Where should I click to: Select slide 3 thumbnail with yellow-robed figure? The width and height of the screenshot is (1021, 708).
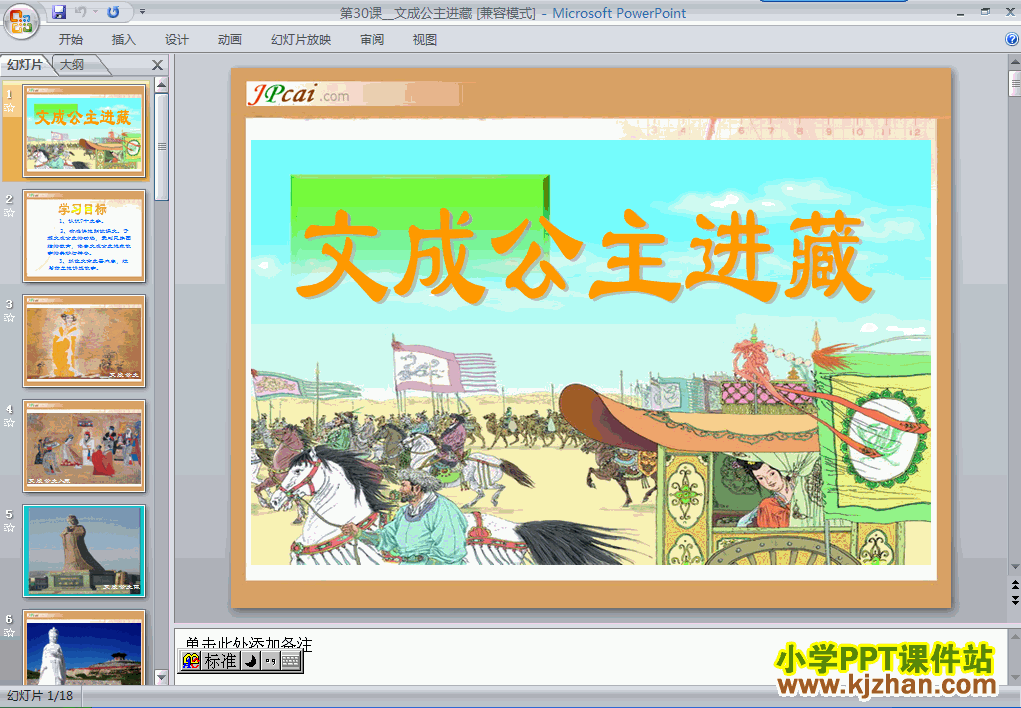click(84, 341)
